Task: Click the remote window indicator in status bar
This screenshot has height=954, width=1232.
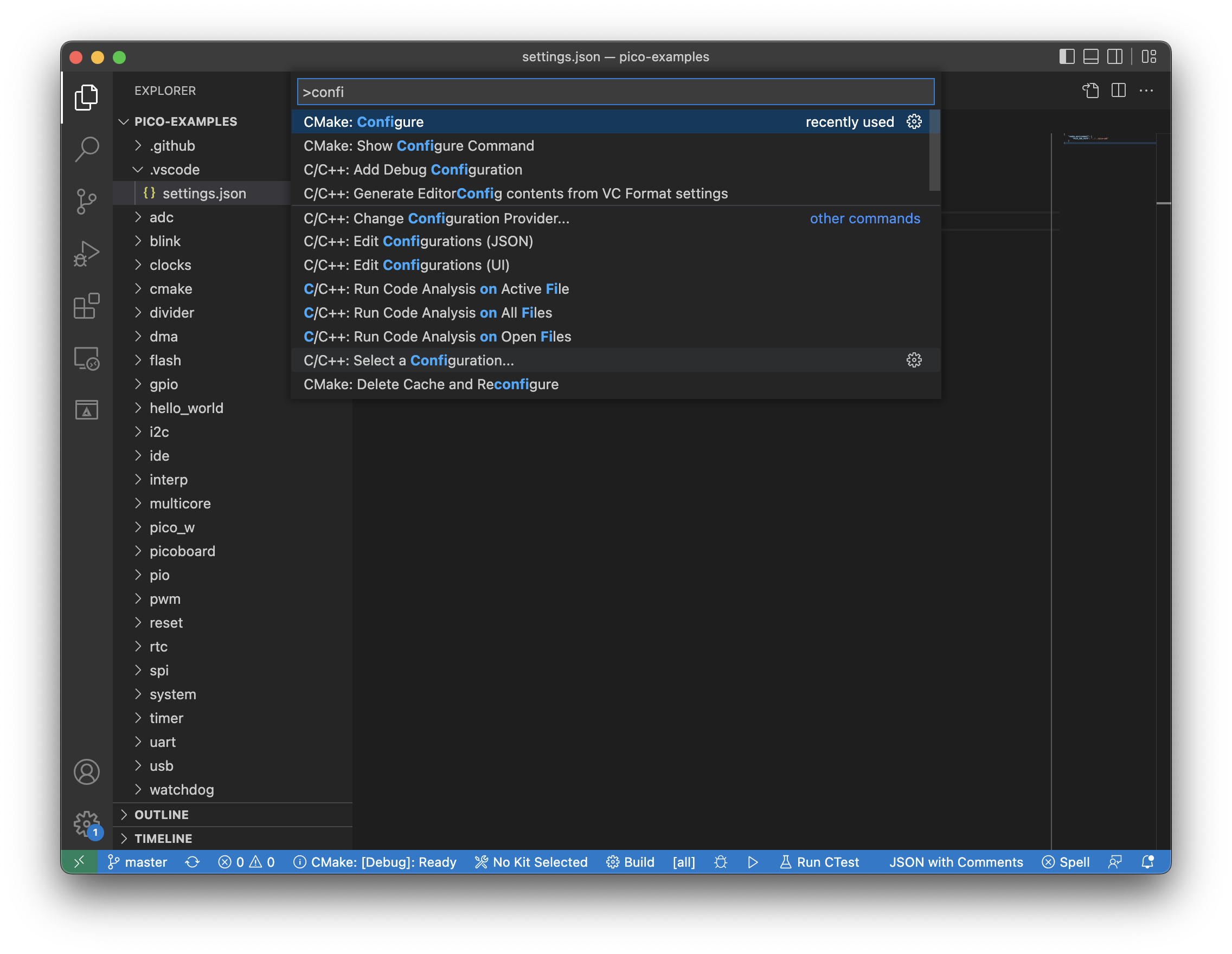Action: coord(80,861)
